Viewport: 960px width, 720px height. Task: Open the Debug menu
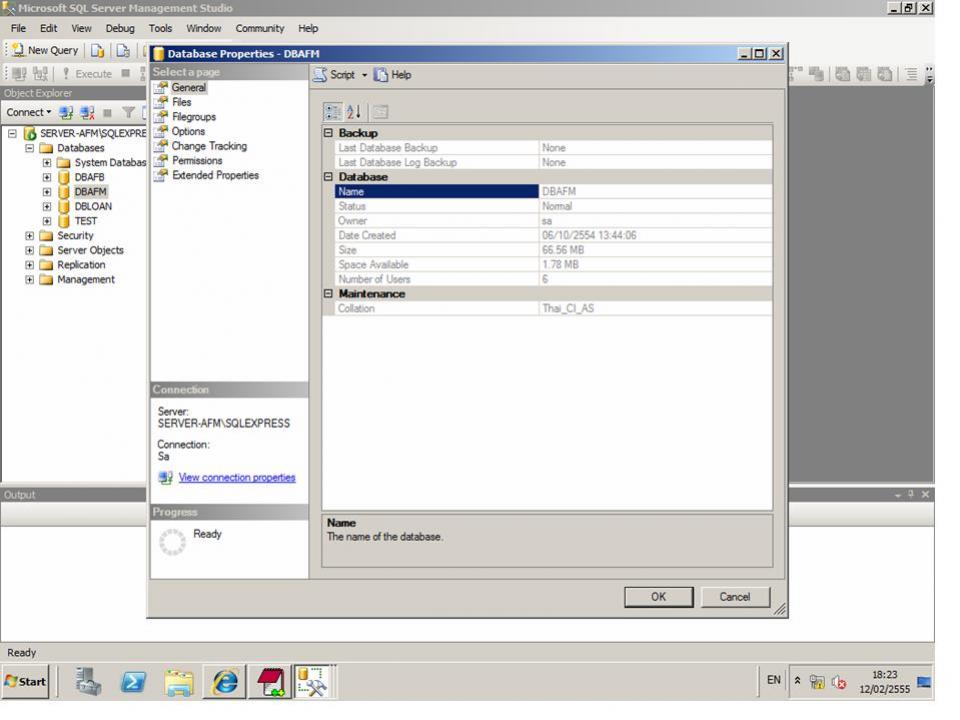120,28
